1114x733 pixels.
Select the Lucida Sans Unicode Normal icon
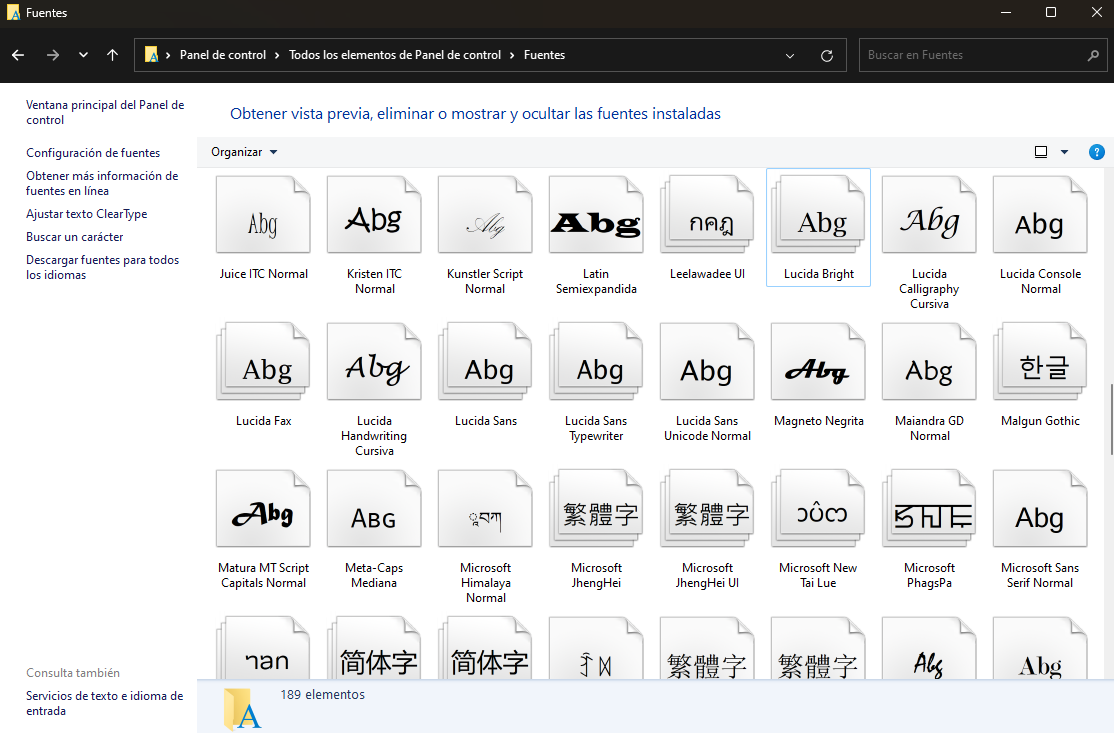707,362
